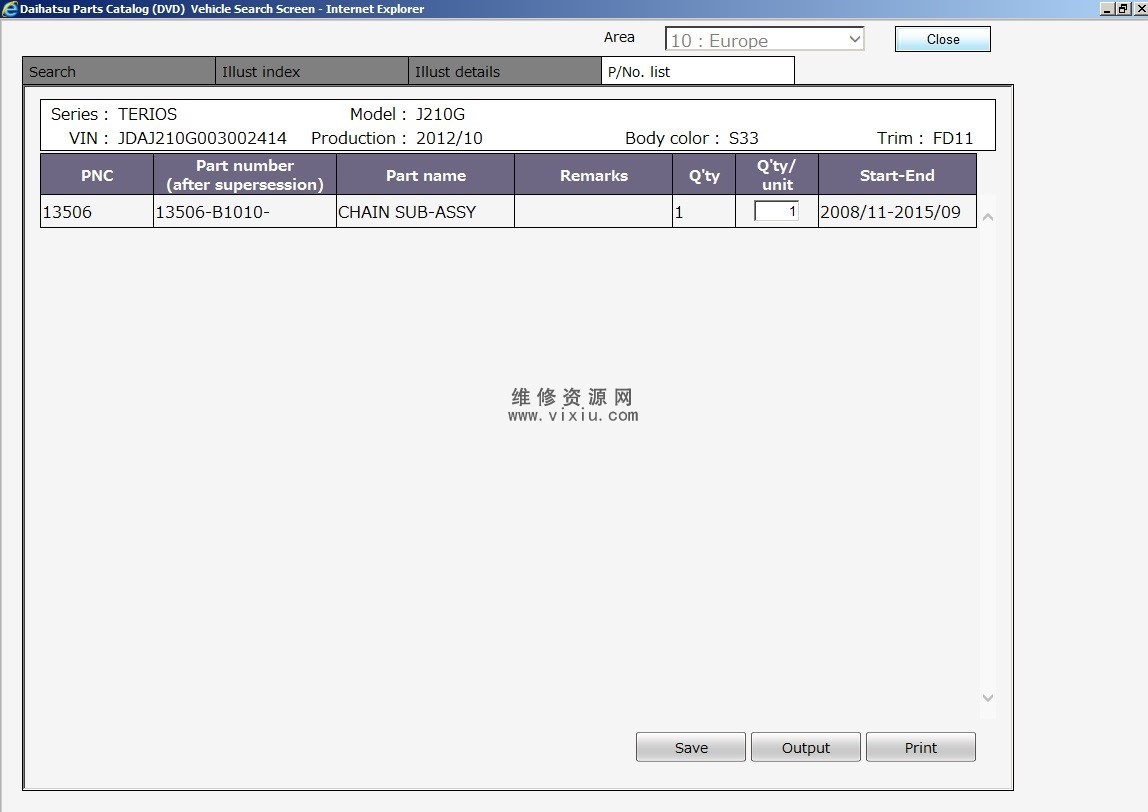Click the Internet Explorer icon in title bar
The height and width of the screenshot is (812, 1148).
(x=10, y=9)
